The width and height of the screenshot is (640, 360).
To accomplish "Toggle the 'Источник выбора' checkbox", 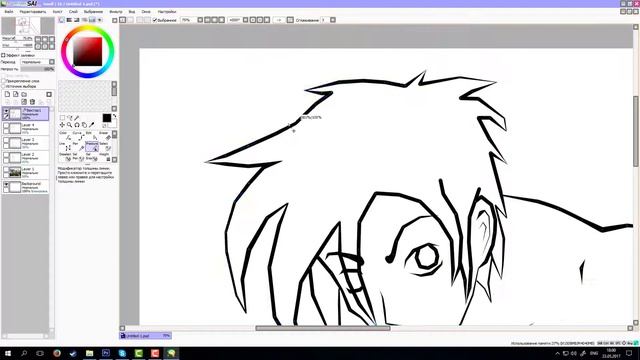I will (3, 87).
